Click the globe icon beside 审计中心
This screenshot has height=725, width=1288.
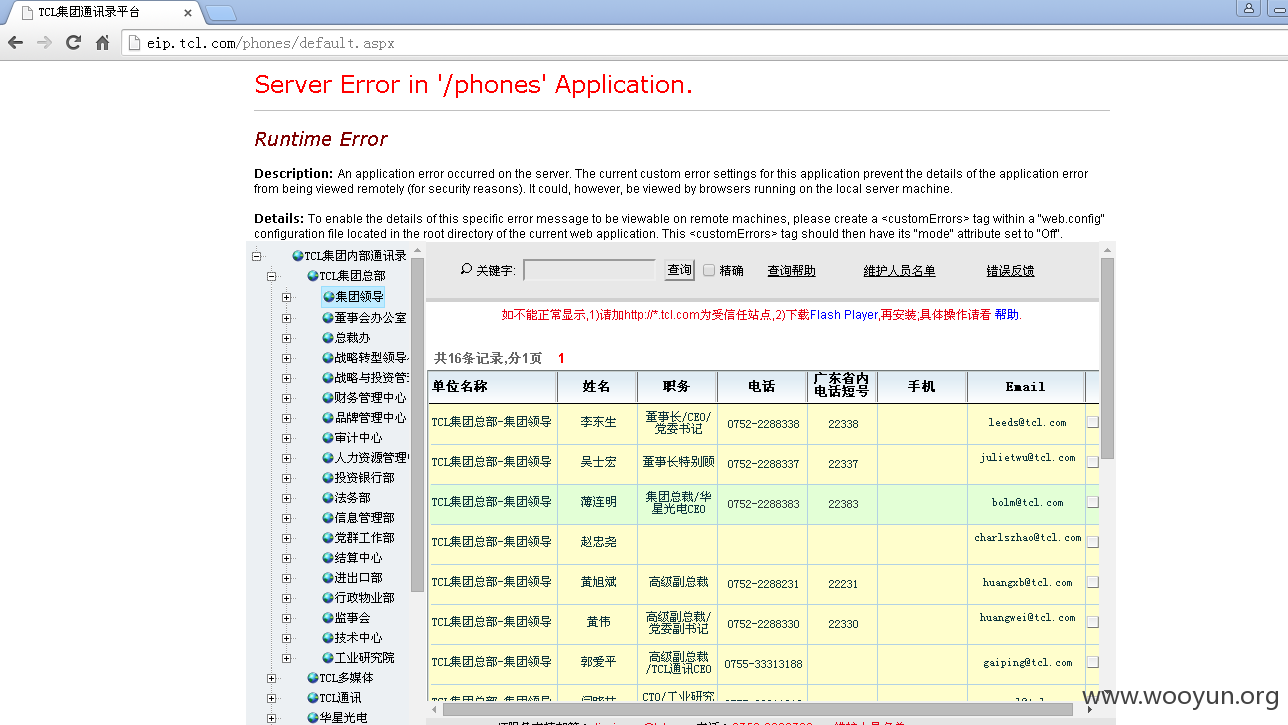point(328,437)
